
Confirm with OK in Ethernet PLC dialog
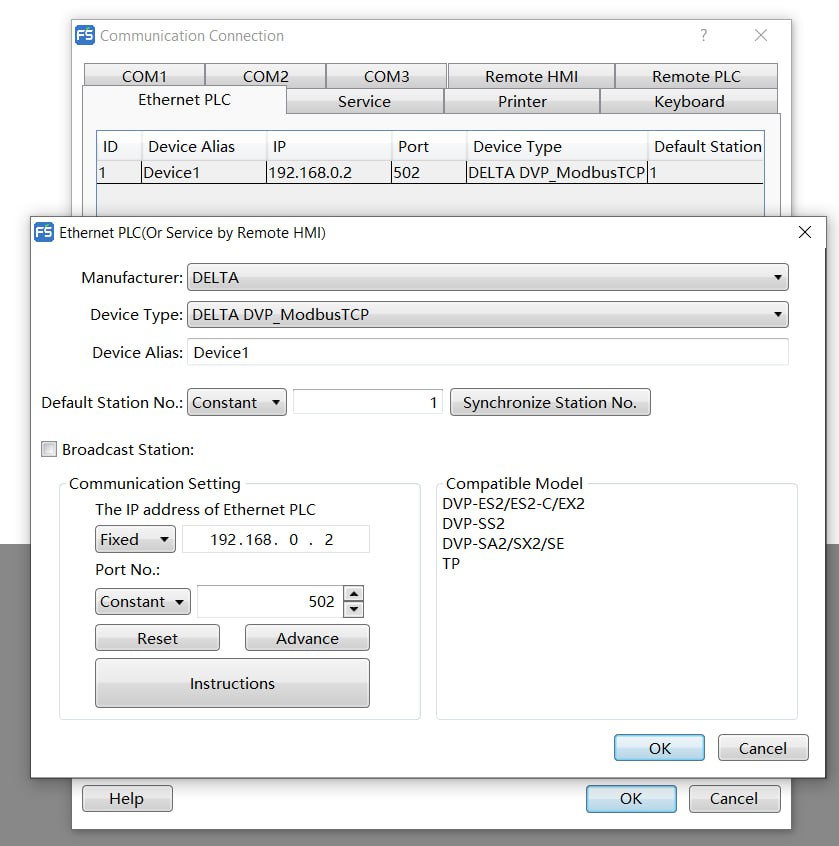tap(659, 748)
